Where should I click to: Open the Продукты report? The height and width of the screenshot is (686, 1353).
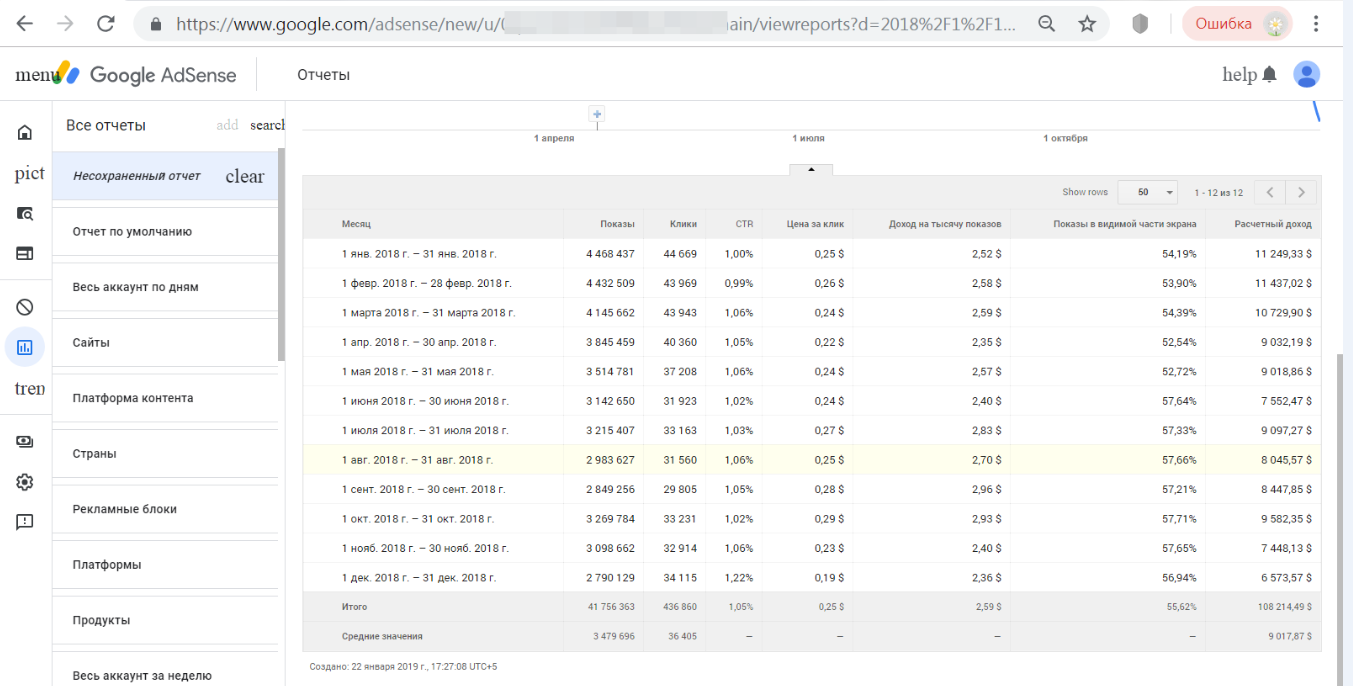(x=165, y=620)
